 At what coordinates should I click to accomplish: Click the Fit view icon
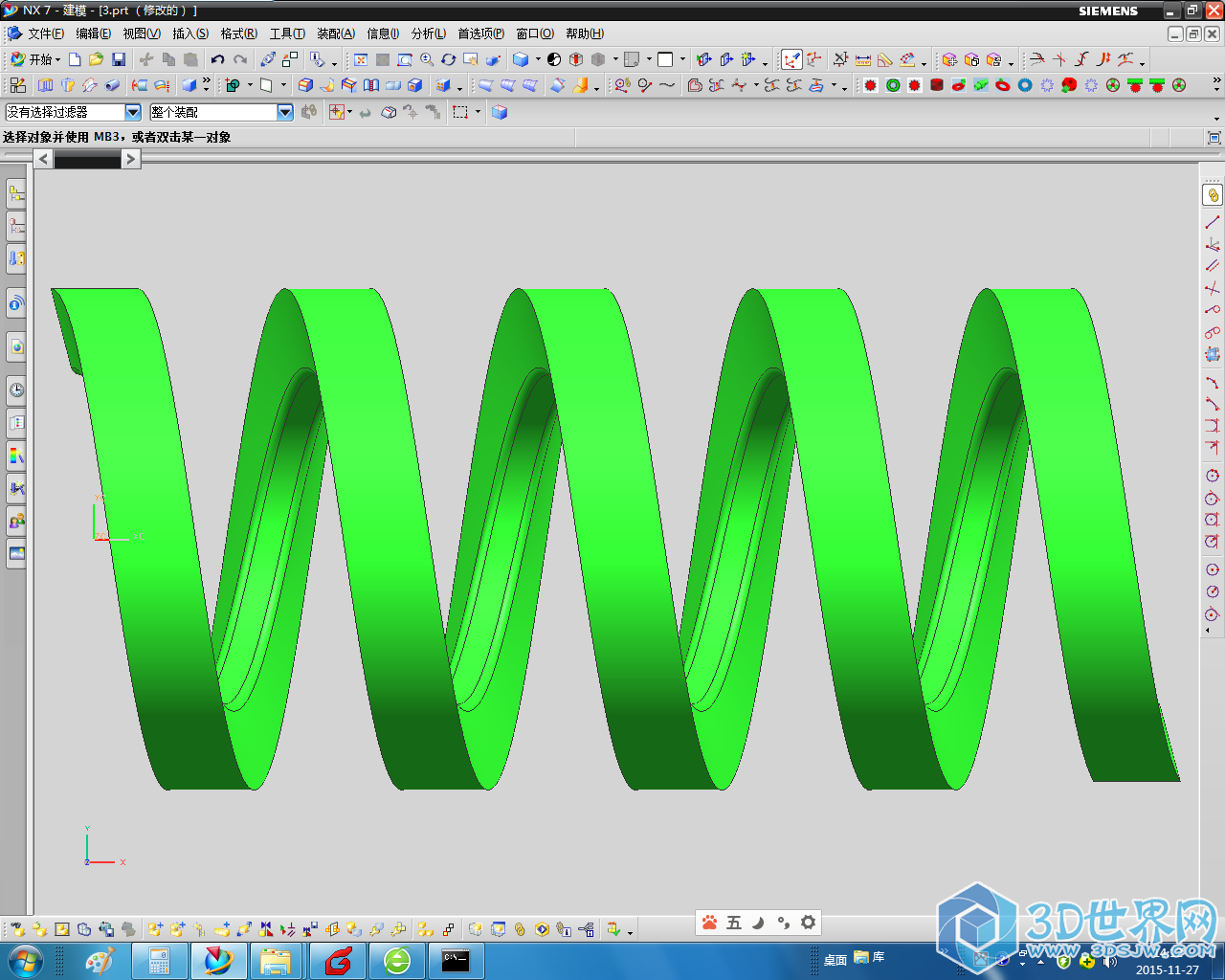(361, 59)
